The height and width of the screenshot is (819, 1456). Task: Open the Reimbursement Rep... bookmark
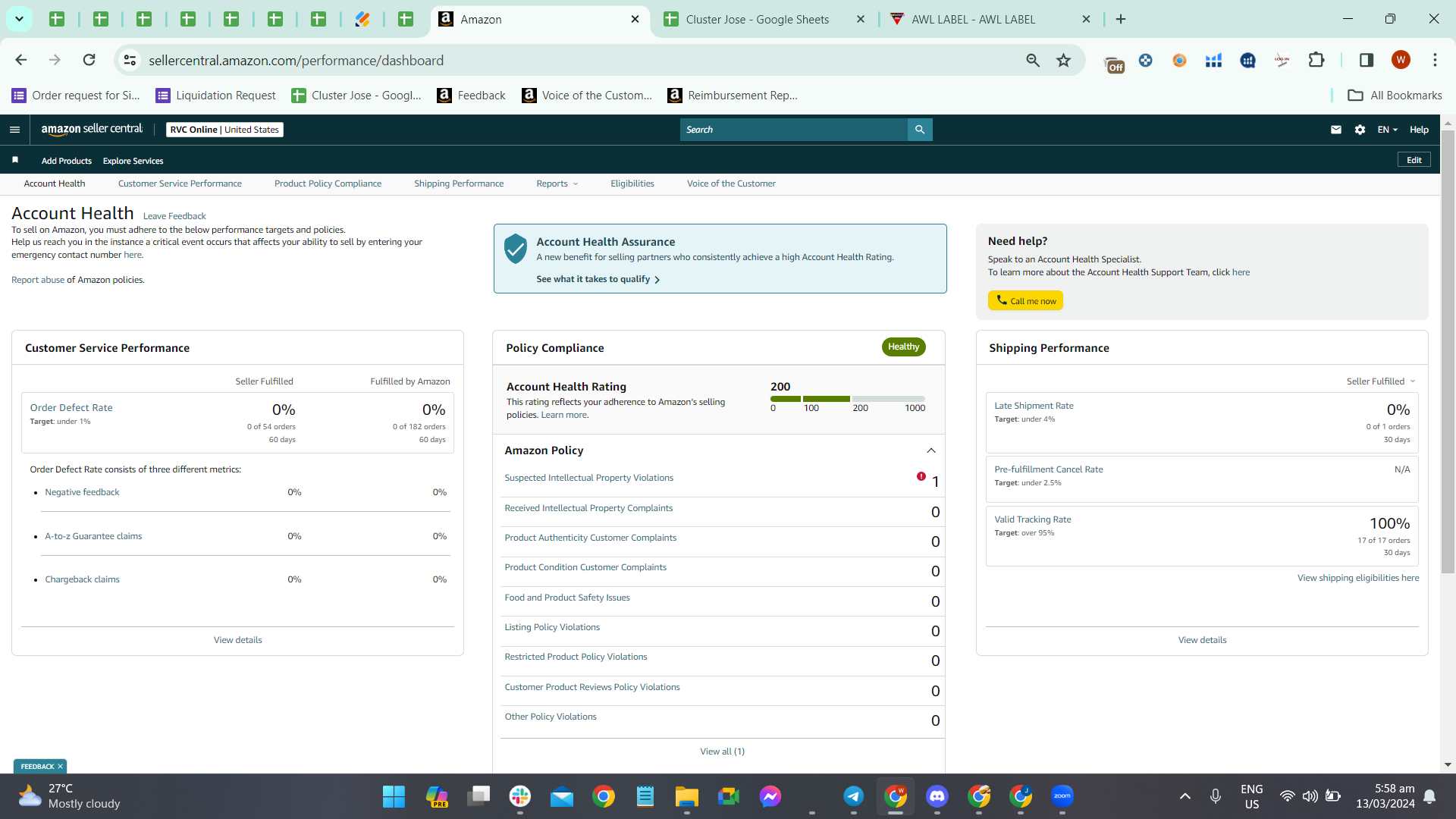point(733,96)
